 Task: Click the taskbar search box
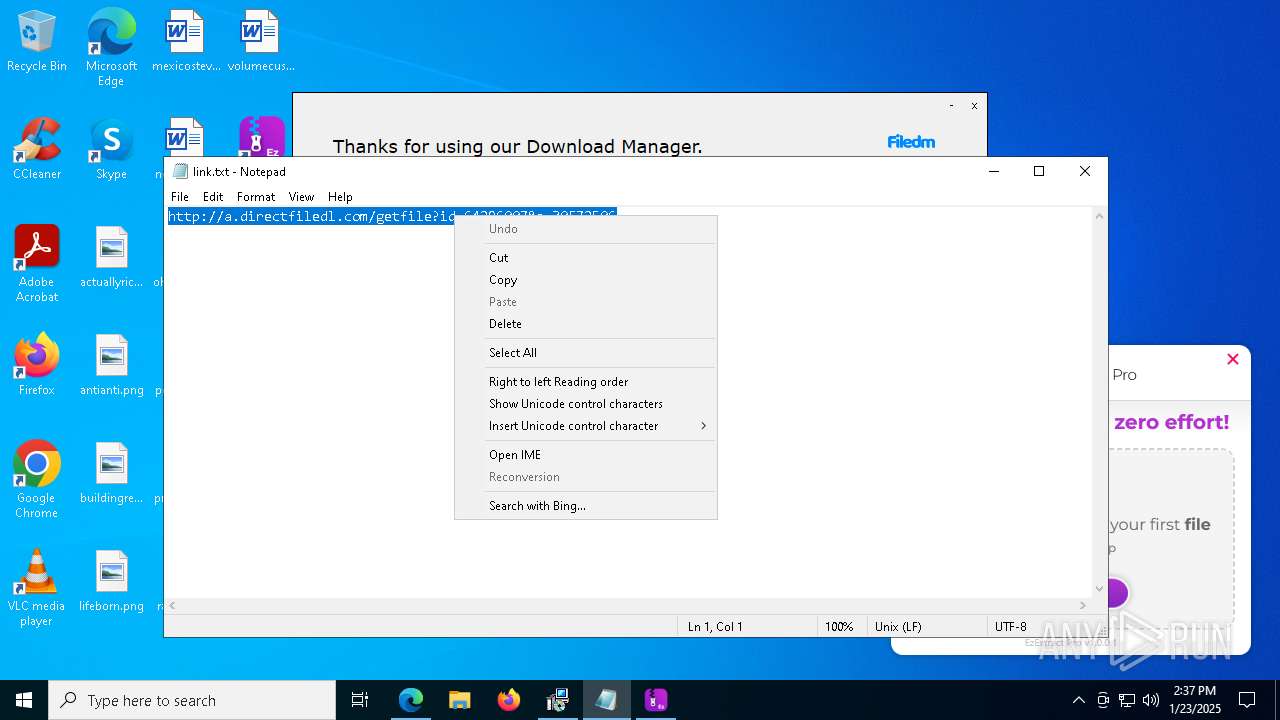[x=192, y=700]
